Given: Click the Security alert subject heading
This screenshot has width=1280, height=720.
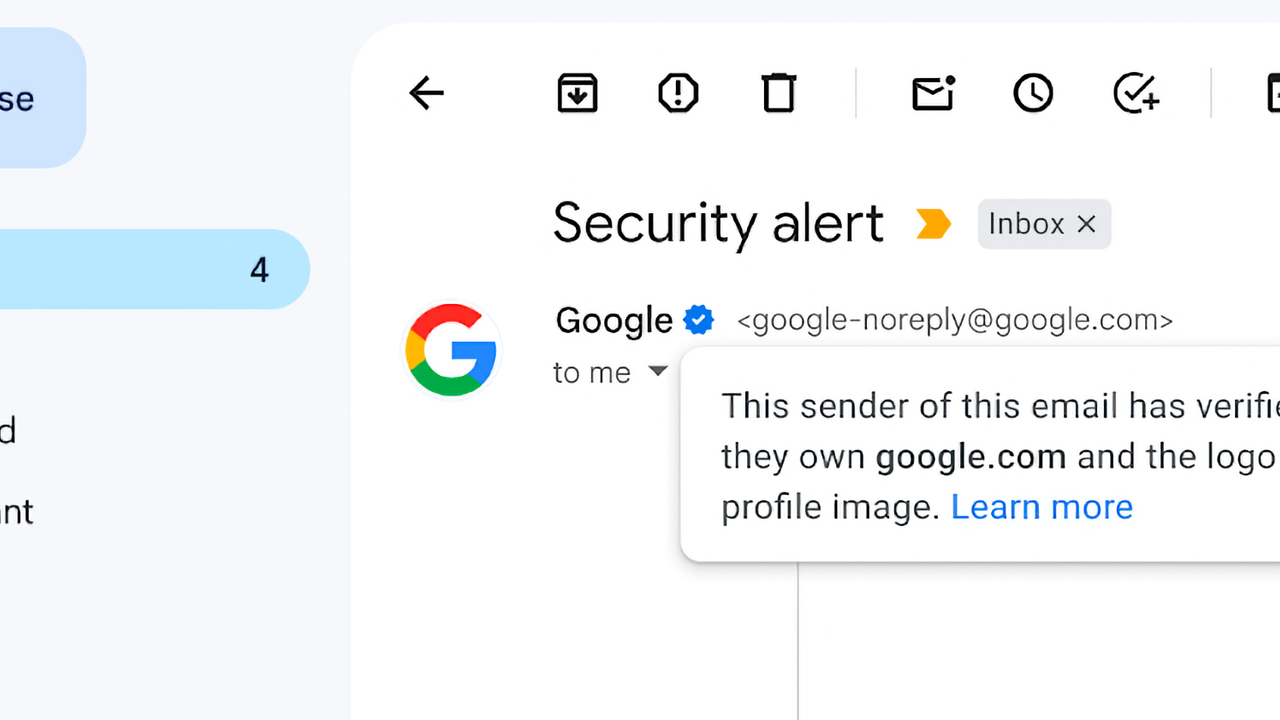Looking at the screenshot, I should [718, 223].
